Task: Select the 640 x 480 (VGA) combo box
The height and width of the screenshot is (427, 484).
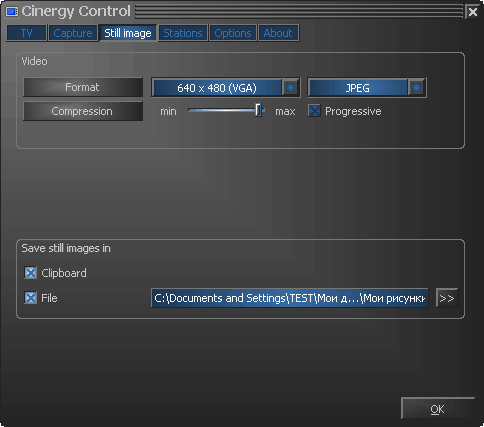Action: tap(226, 88)
